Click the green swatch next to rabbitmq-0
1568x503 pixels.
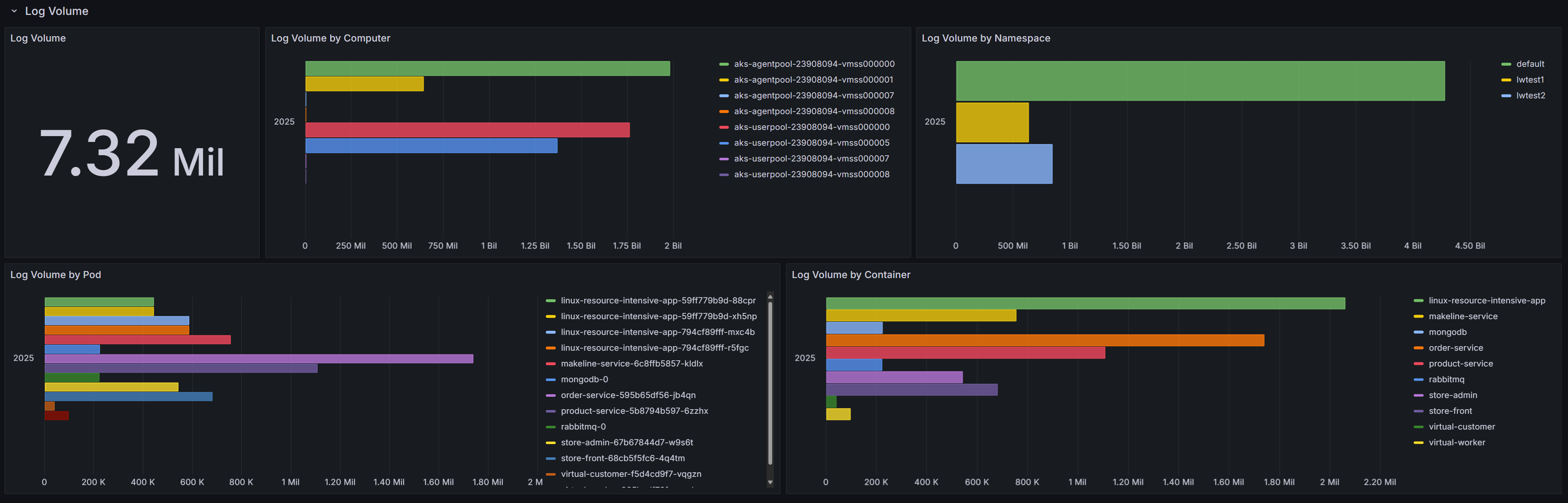550,427
